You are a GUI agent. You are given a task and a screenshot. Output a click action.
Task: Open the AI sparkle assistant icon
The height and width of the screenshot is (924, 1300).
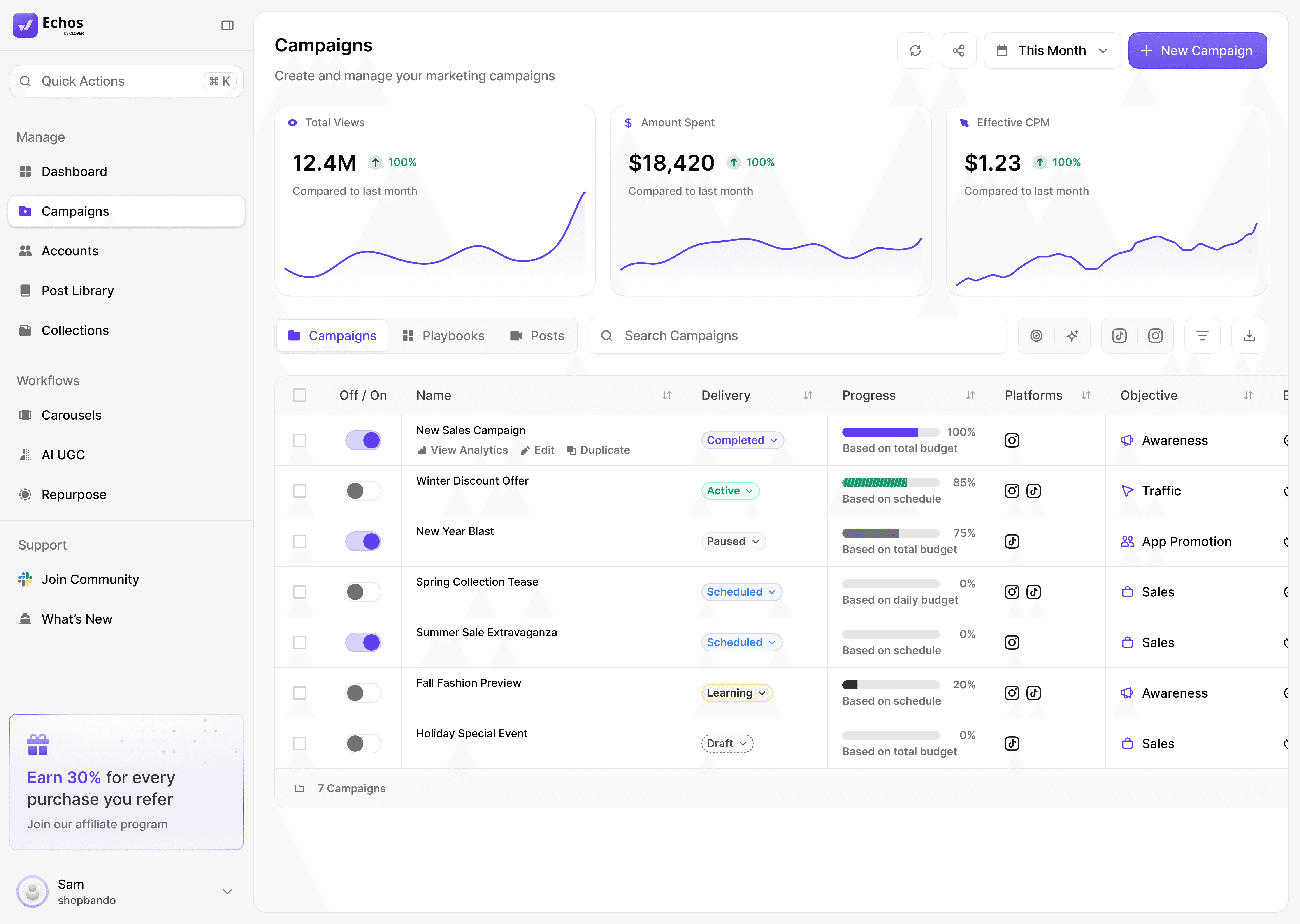pyautogui.click(x=1072, y=336)
